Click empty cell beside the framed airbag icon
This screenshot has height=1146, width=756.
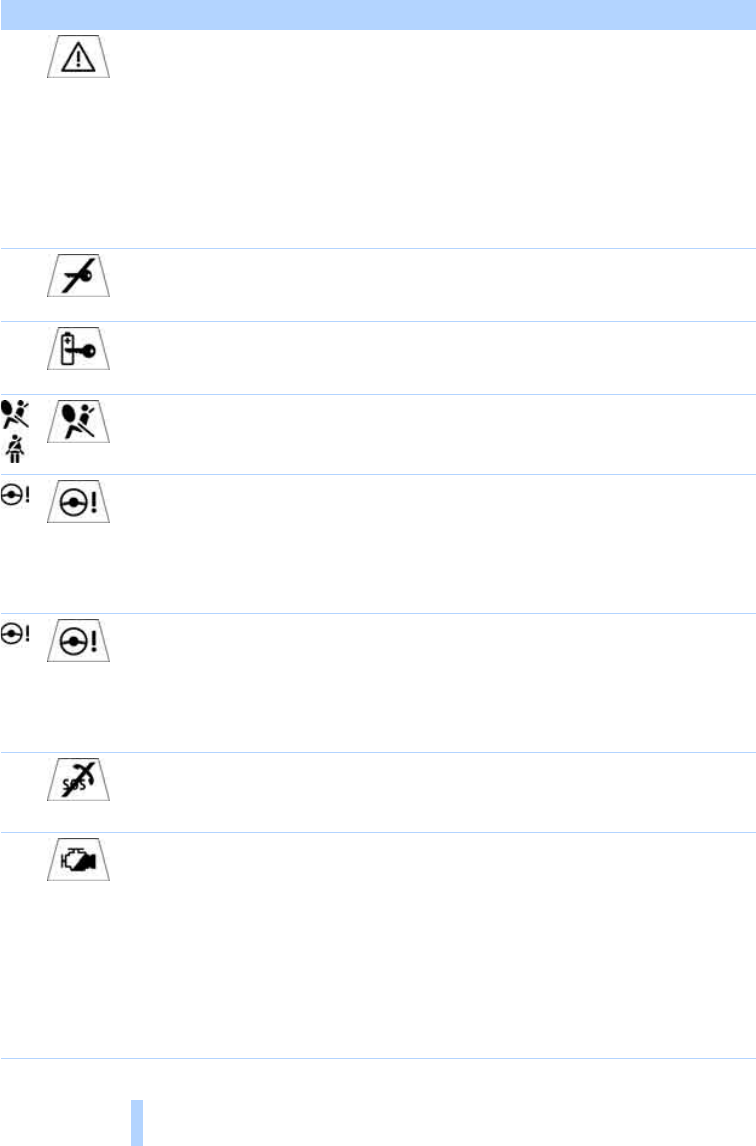pos(433,434)
